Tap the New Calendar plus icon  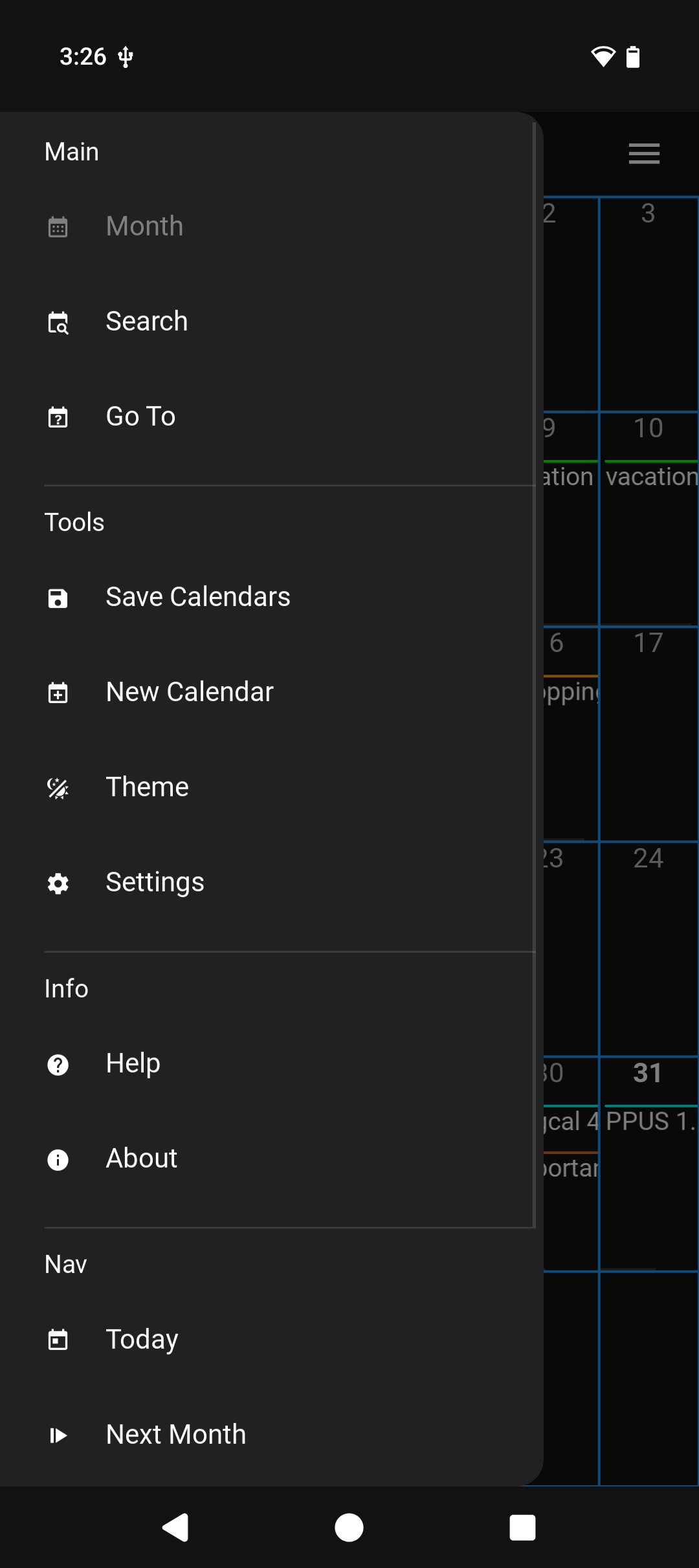(58, 693)
